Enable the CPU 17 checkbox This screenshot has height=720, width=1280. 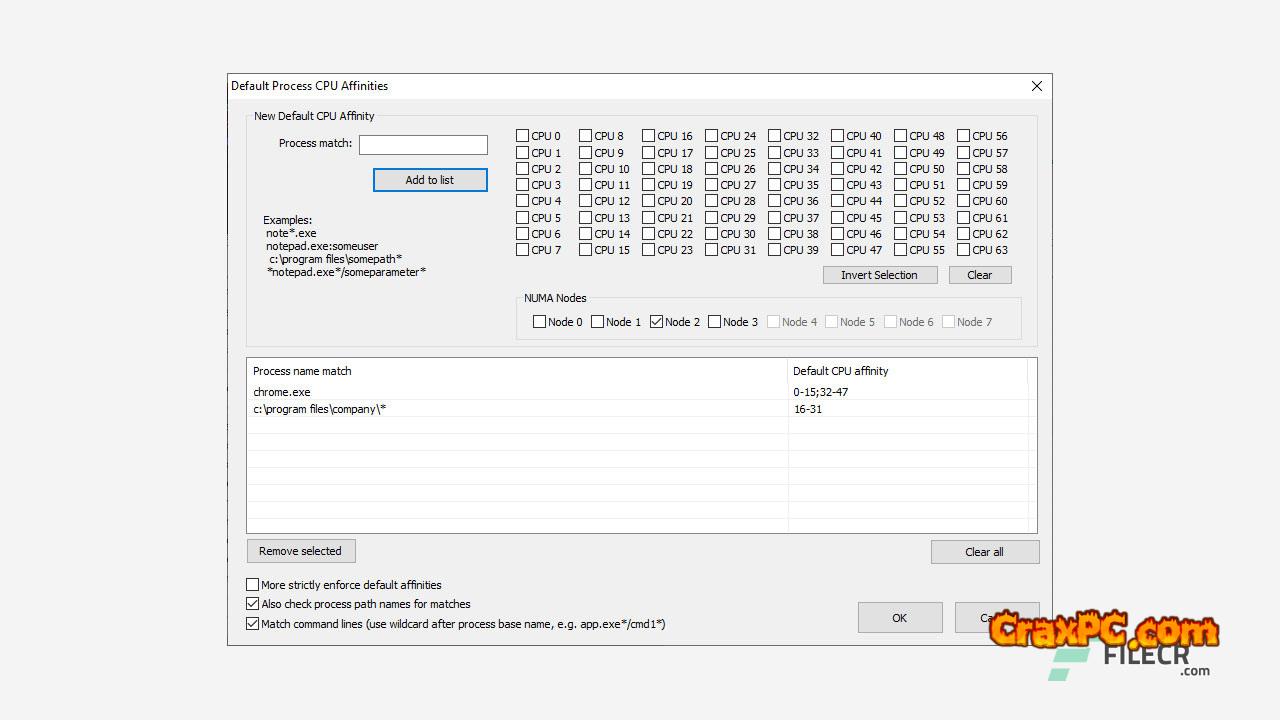coord(648,153)
